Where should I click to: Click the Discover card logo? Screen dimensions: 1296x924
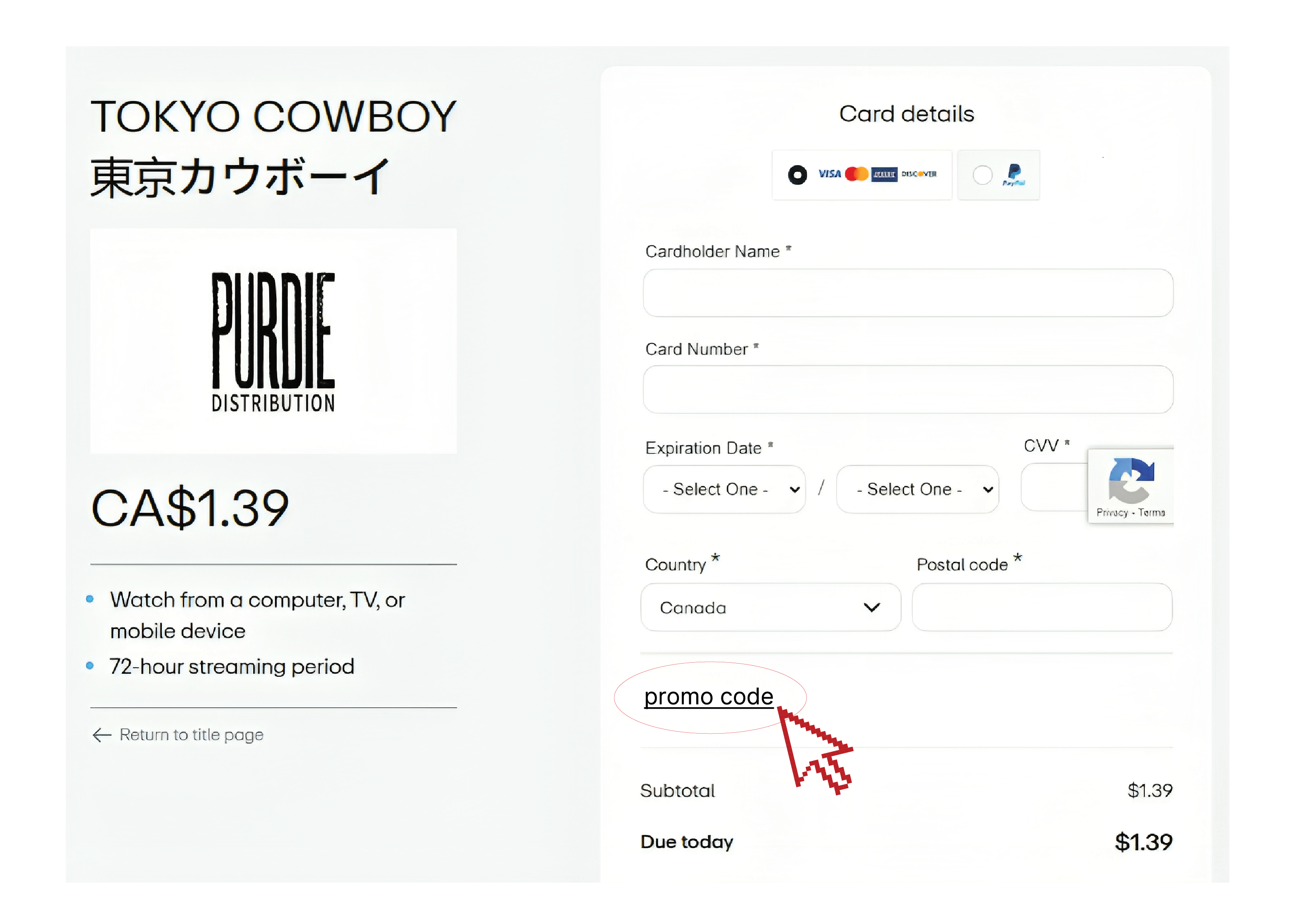pos(919,174)
